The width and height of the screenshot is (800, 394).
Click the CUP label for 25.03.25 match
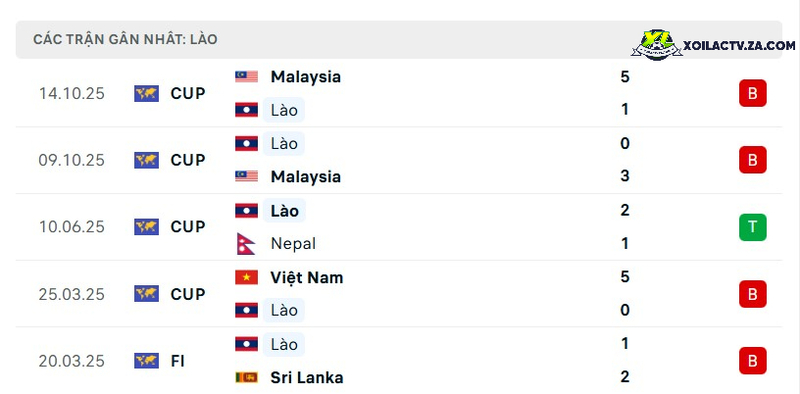coord(188,294)
